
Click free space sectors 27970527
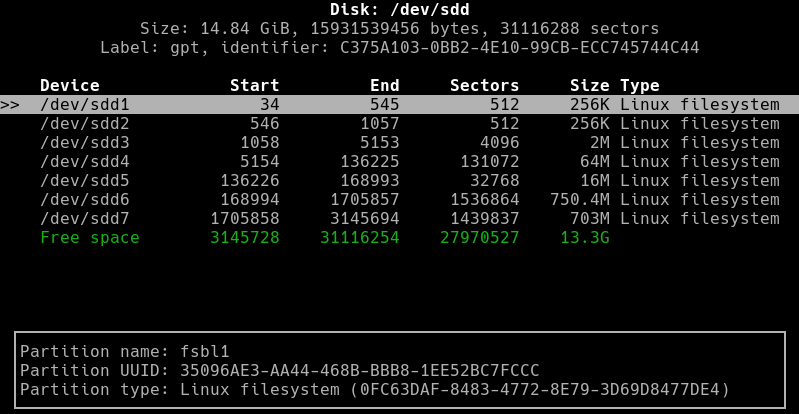click(x=480, y=238)
